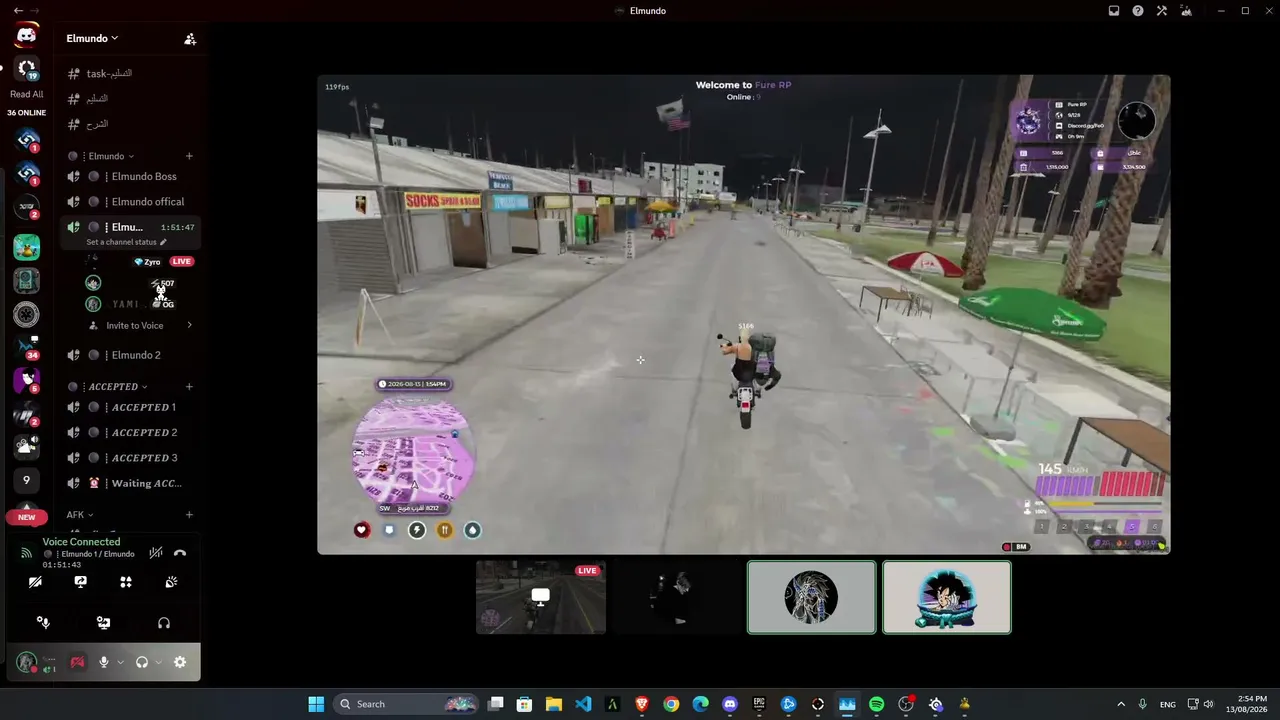Switch the ENG input language indicator

pyautogui.click(x=1167, y=704)
